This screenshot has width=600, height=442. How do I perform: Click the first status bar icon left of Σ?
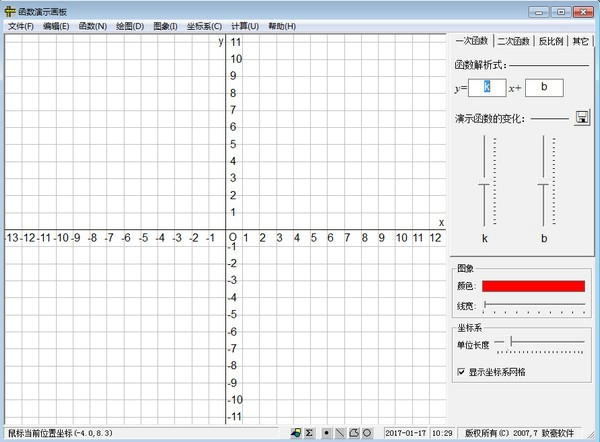(296, 433)
